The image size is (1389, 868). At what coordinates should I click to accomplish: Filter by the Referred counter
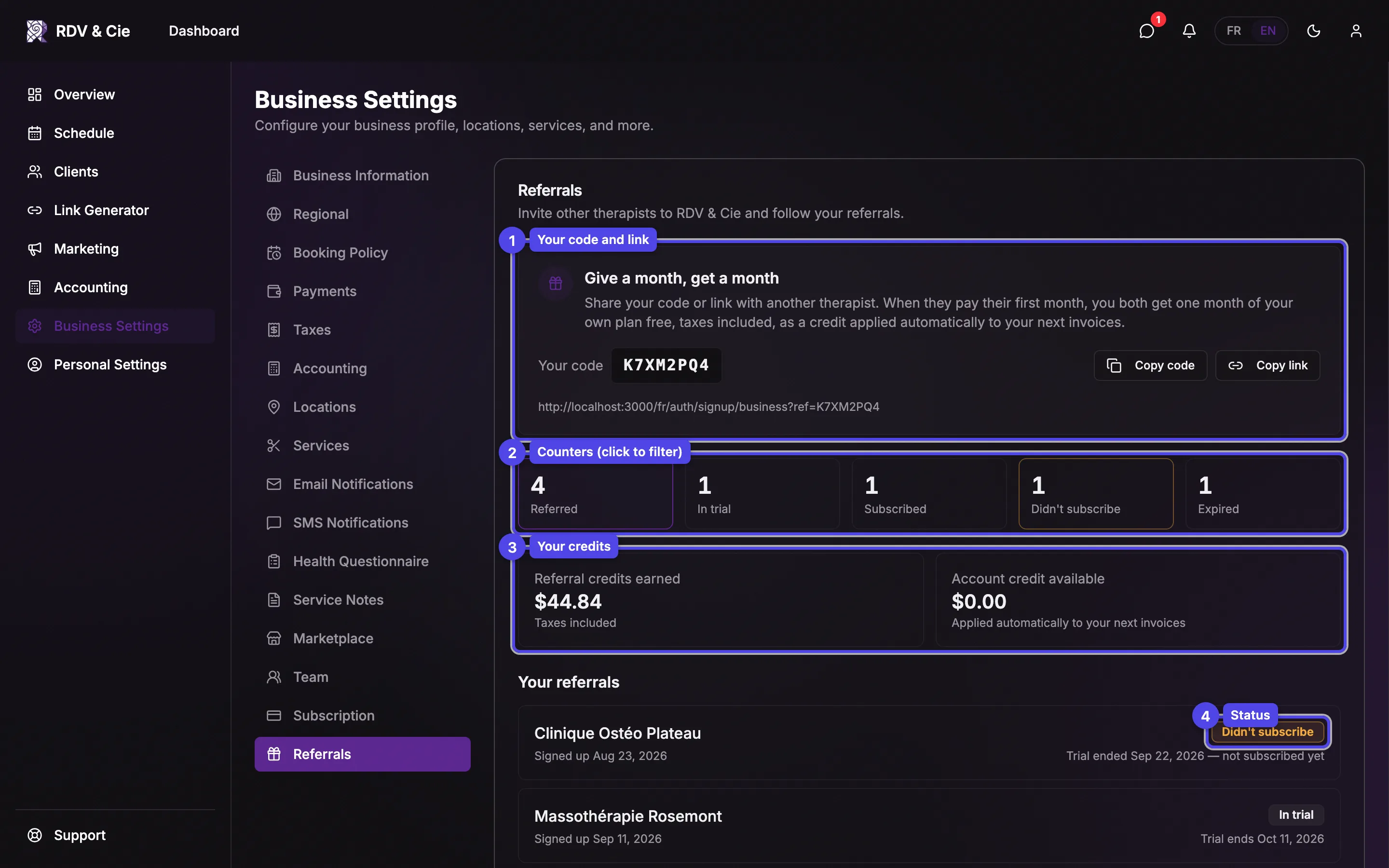[595, 494]
